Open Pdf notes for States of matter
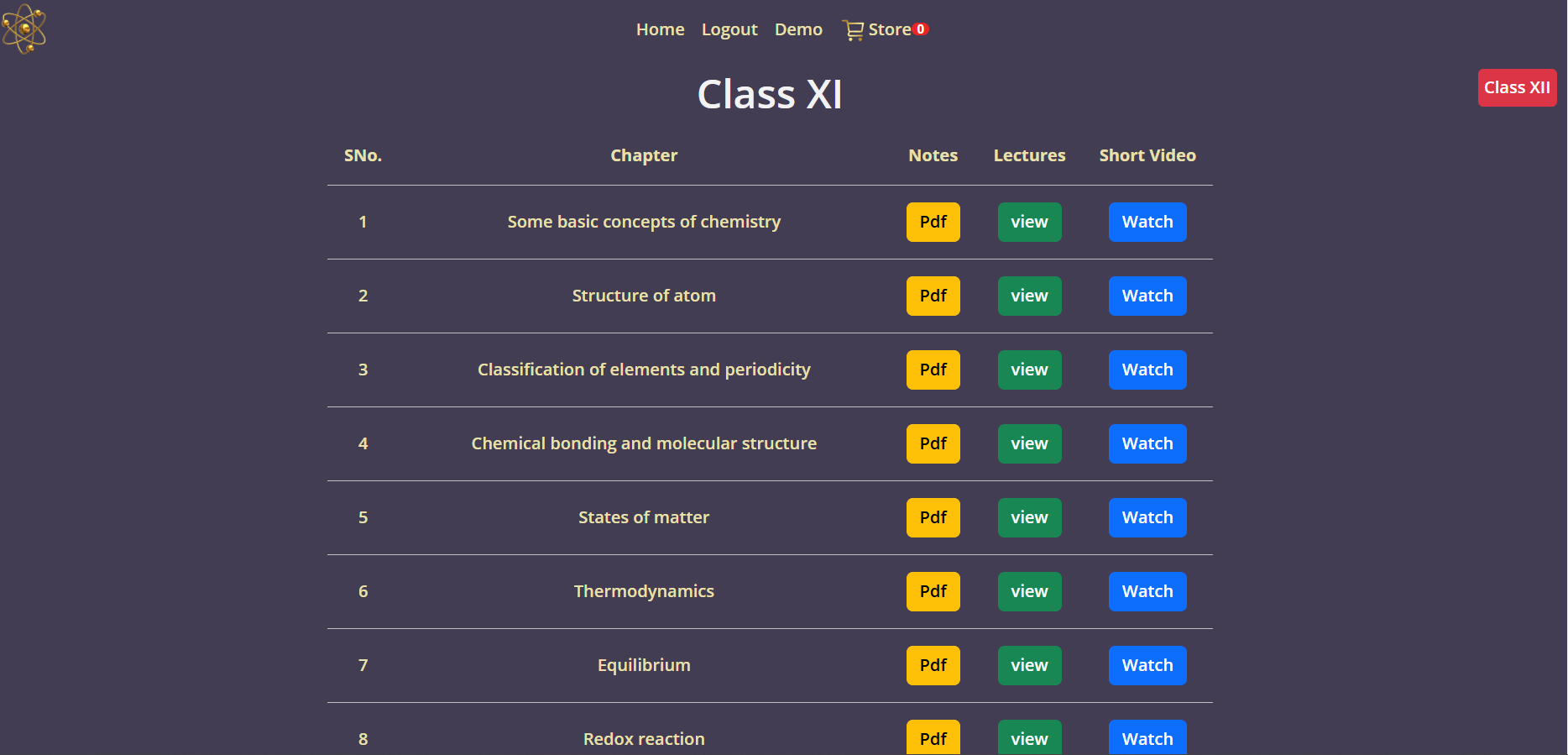Viewport: 1568px width, 755px height. coord(933,517)
